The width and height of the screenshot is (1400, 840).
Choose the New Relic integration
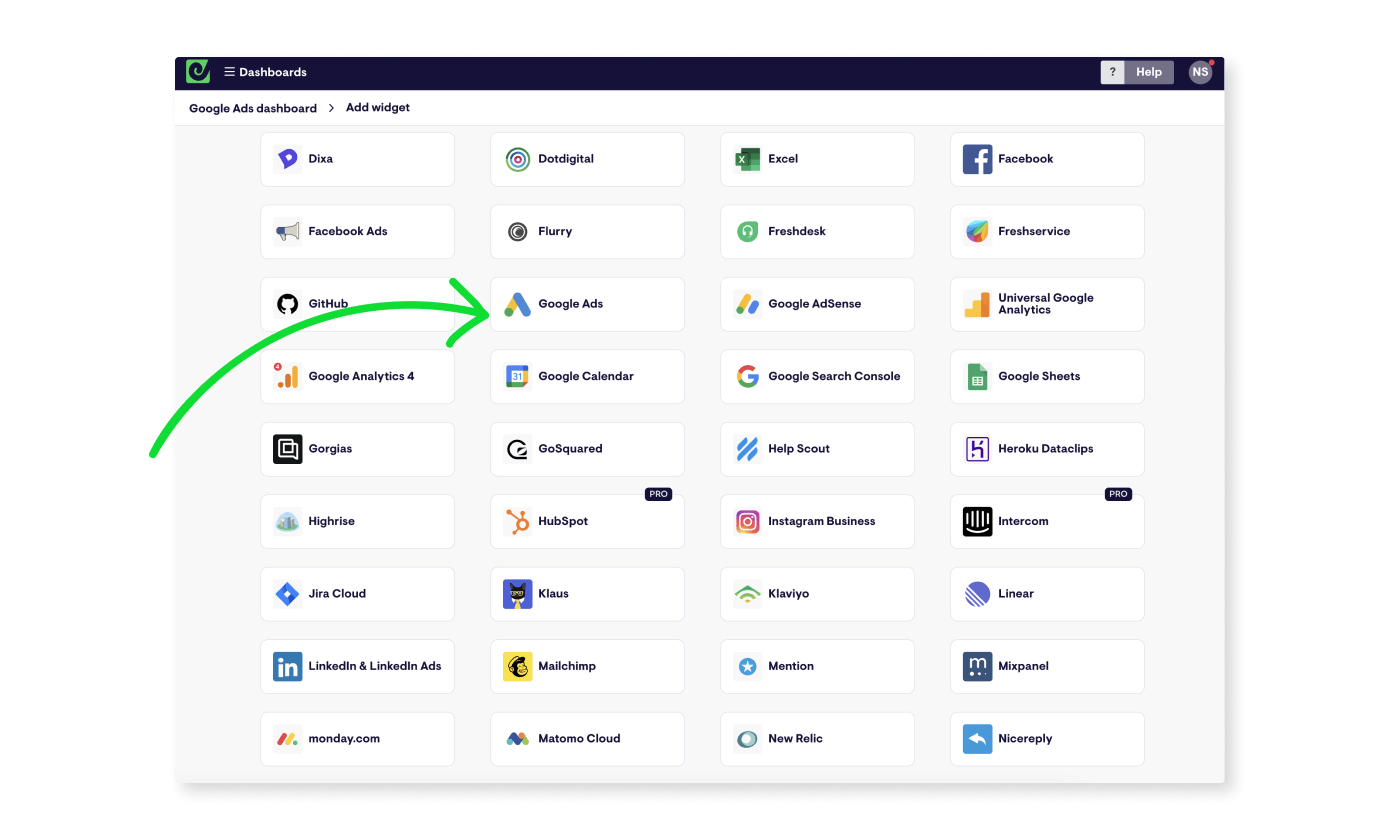coord(817,738)
